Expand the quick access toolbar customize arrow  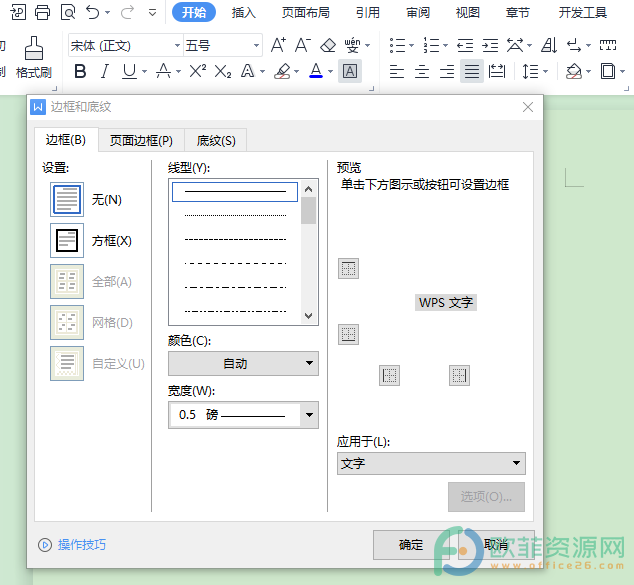(152, 13)
